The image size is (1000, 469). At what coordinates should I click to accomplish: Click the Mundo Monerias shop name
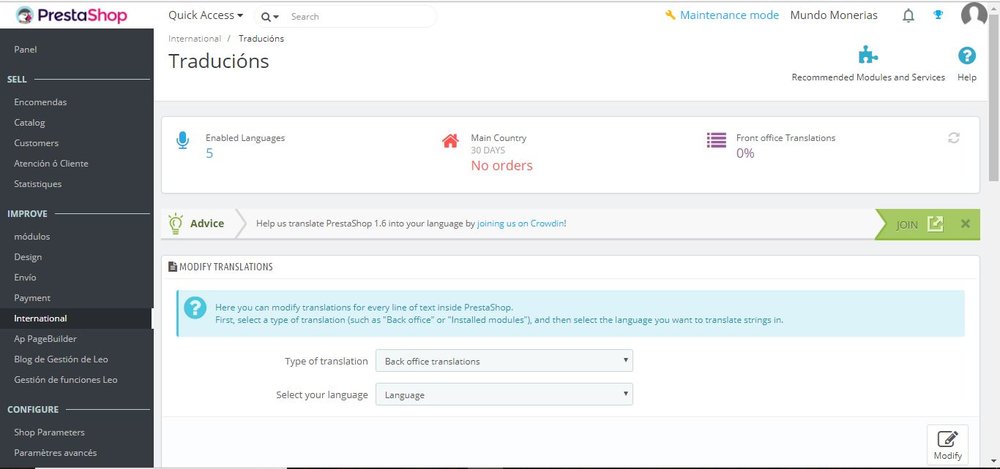coord(834,15)
